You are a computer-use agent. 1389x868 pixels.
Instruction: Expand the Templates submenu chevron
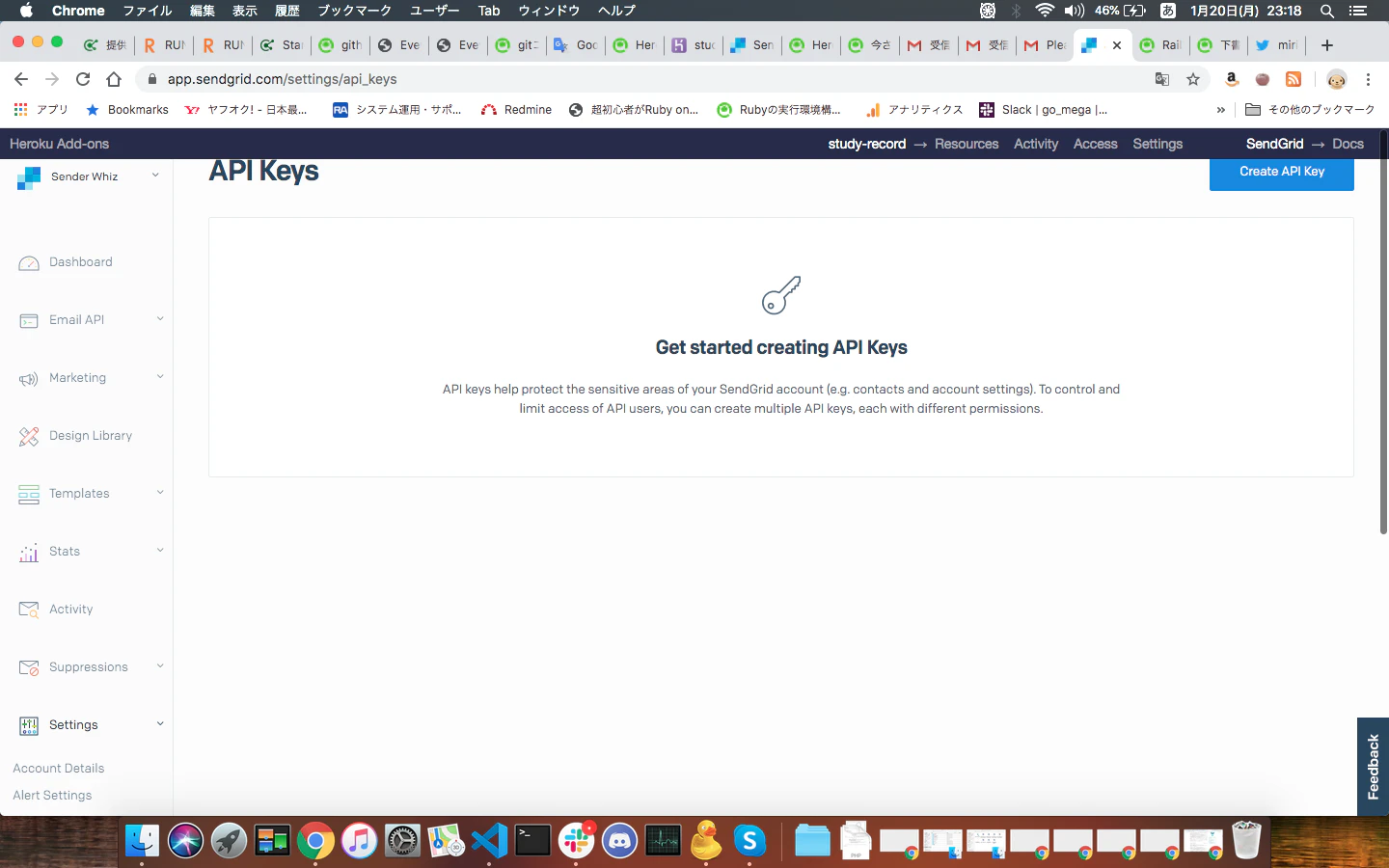(160, 493)
